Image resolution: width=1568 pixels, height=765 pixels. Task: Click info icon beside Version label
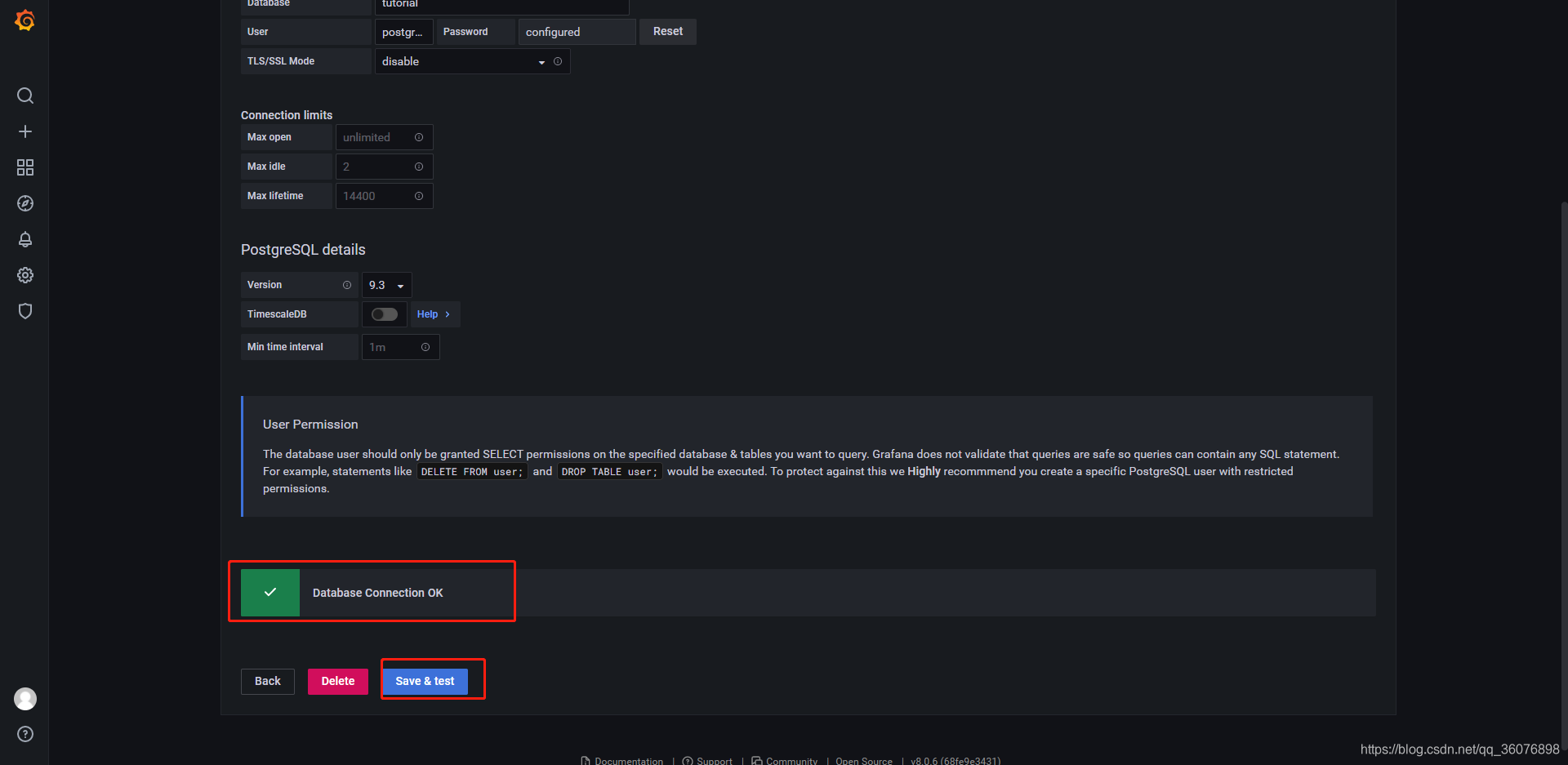(347, 285)
